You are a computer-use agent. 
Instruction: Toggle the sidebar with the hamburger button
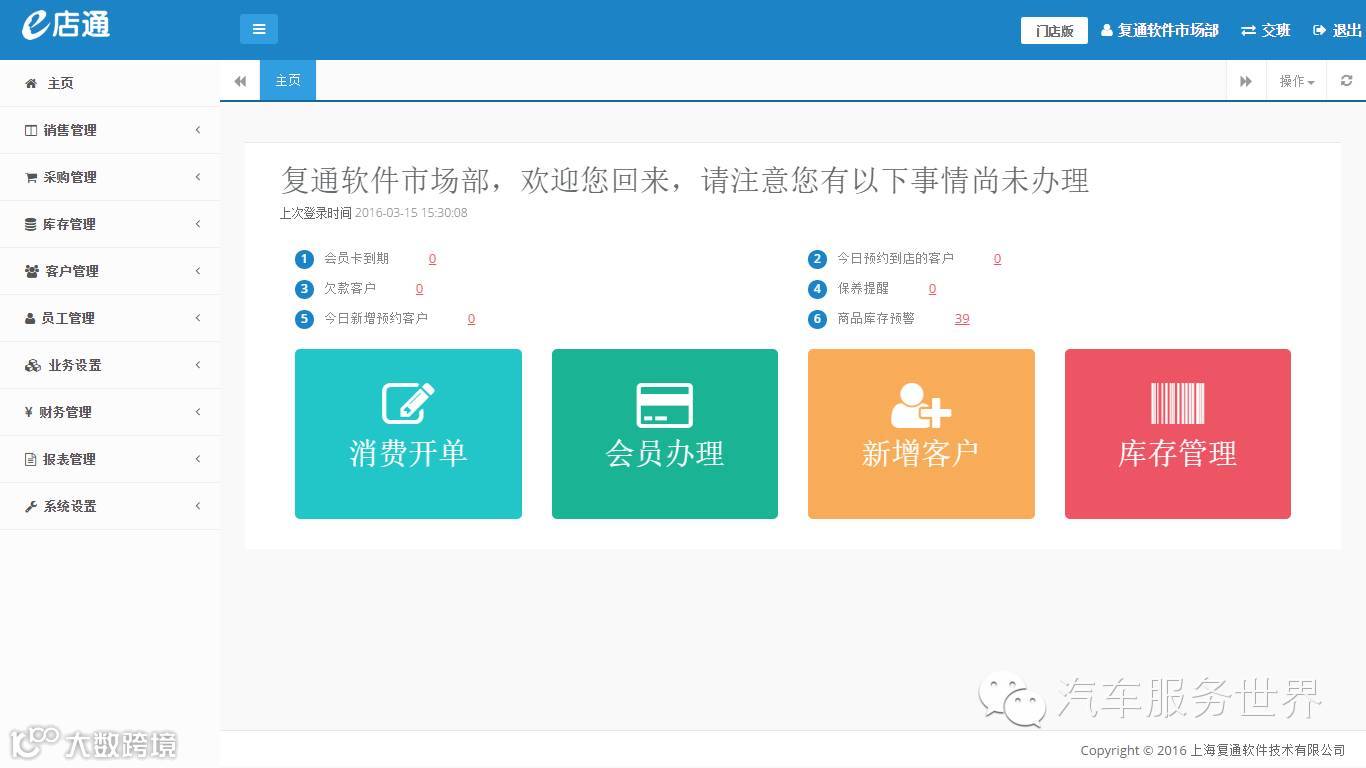pyautogui.click(x=259, y=29)
